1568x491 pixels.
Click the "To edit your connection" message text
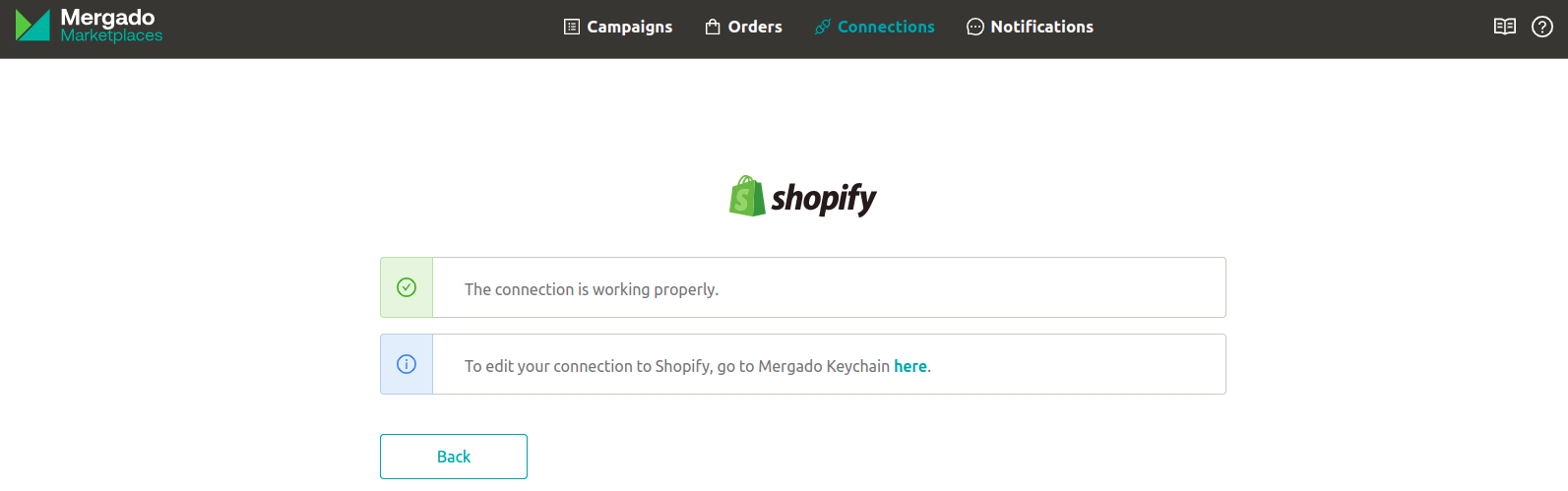(x=677, y=366)
